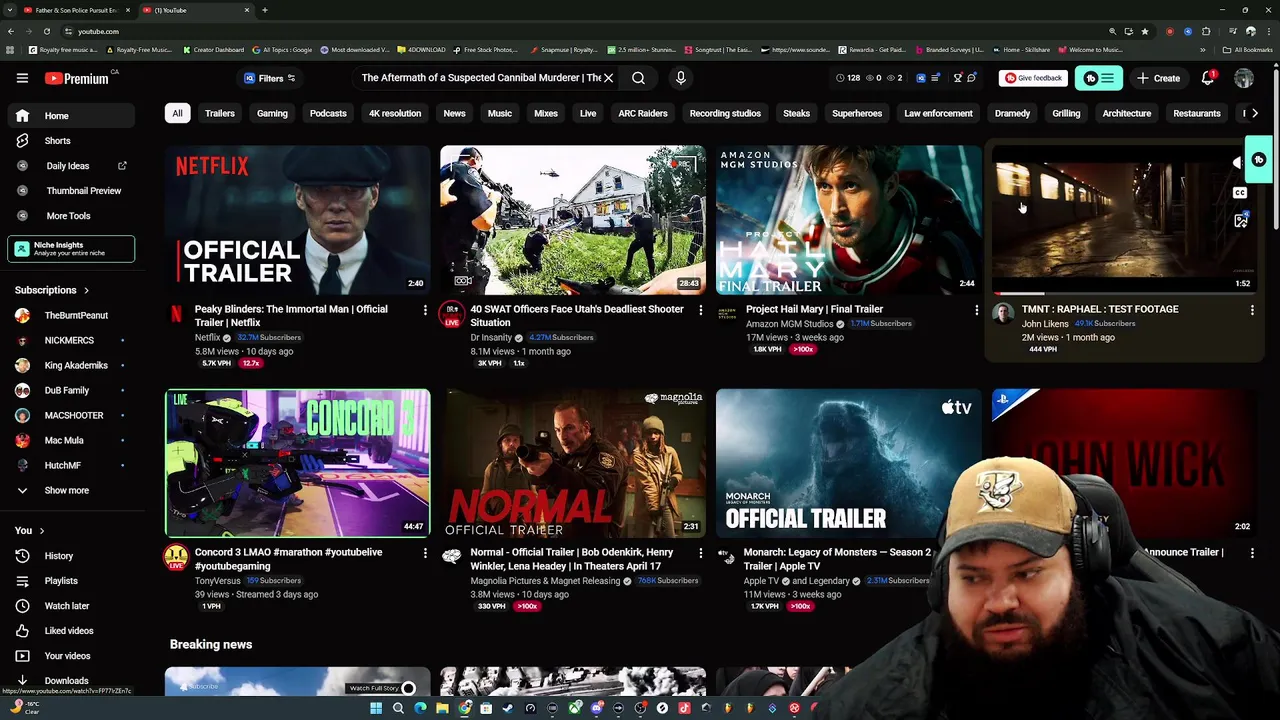Open Project Hail Mary video options menu

976,310
